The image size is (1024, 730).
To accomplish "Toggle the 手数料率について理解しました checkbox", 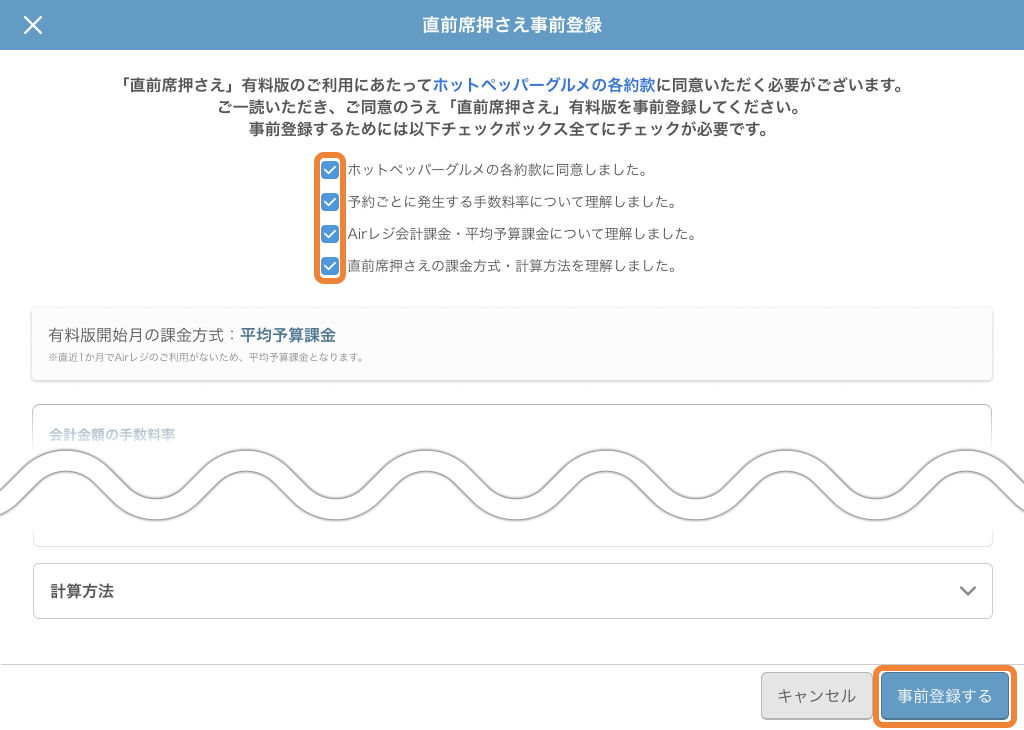I will (x=328, y=201).
